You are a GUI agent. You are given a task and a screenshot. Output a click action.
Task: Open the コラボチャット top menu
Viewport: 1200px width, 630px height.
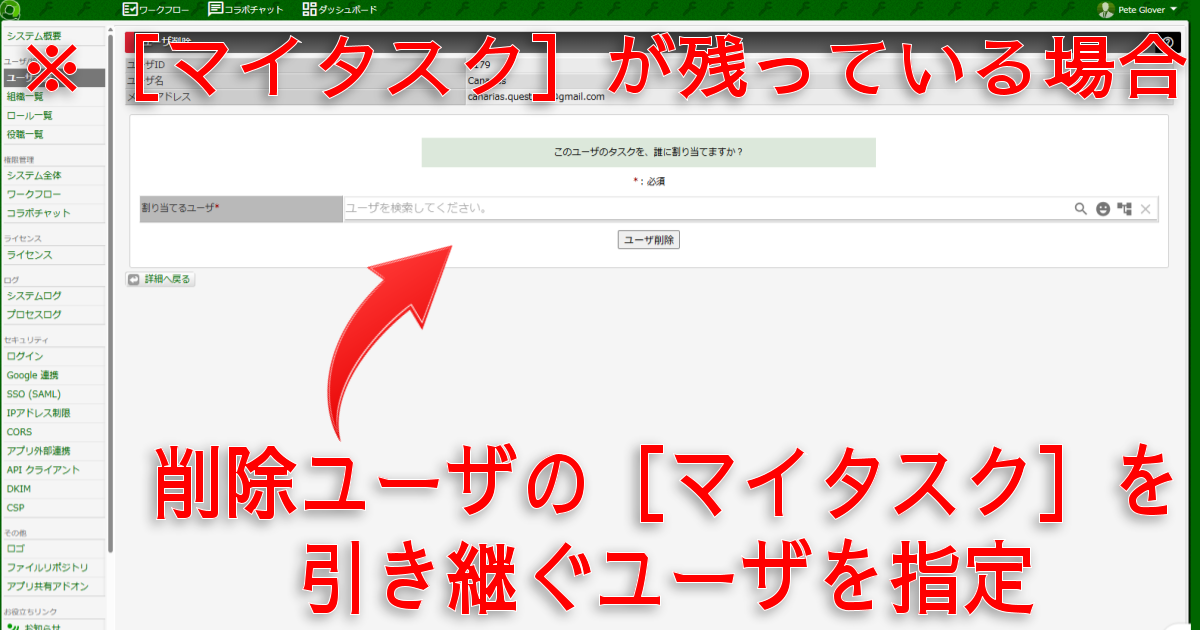246,10
